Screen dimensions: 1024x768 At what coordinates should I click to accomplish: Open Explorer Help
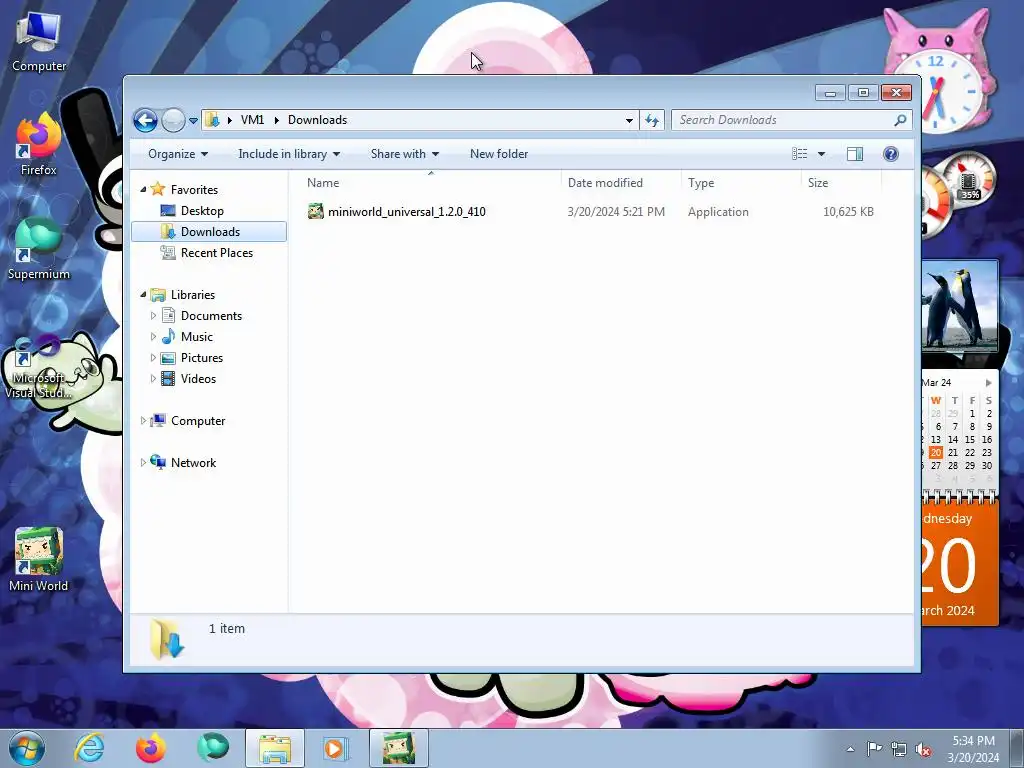(x=891, y=154)
